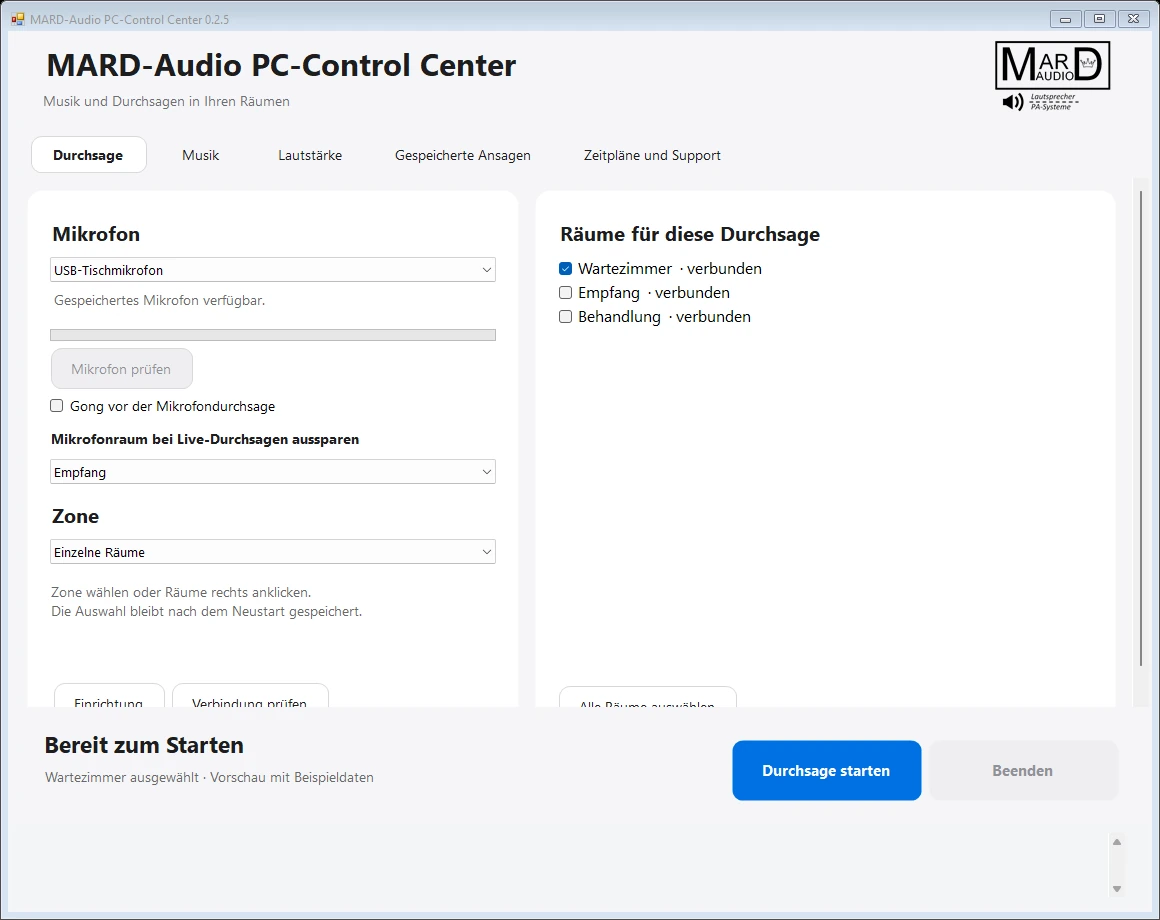Click the Beenden button
Viewport: 1160px width, 920px height.
1022,771
